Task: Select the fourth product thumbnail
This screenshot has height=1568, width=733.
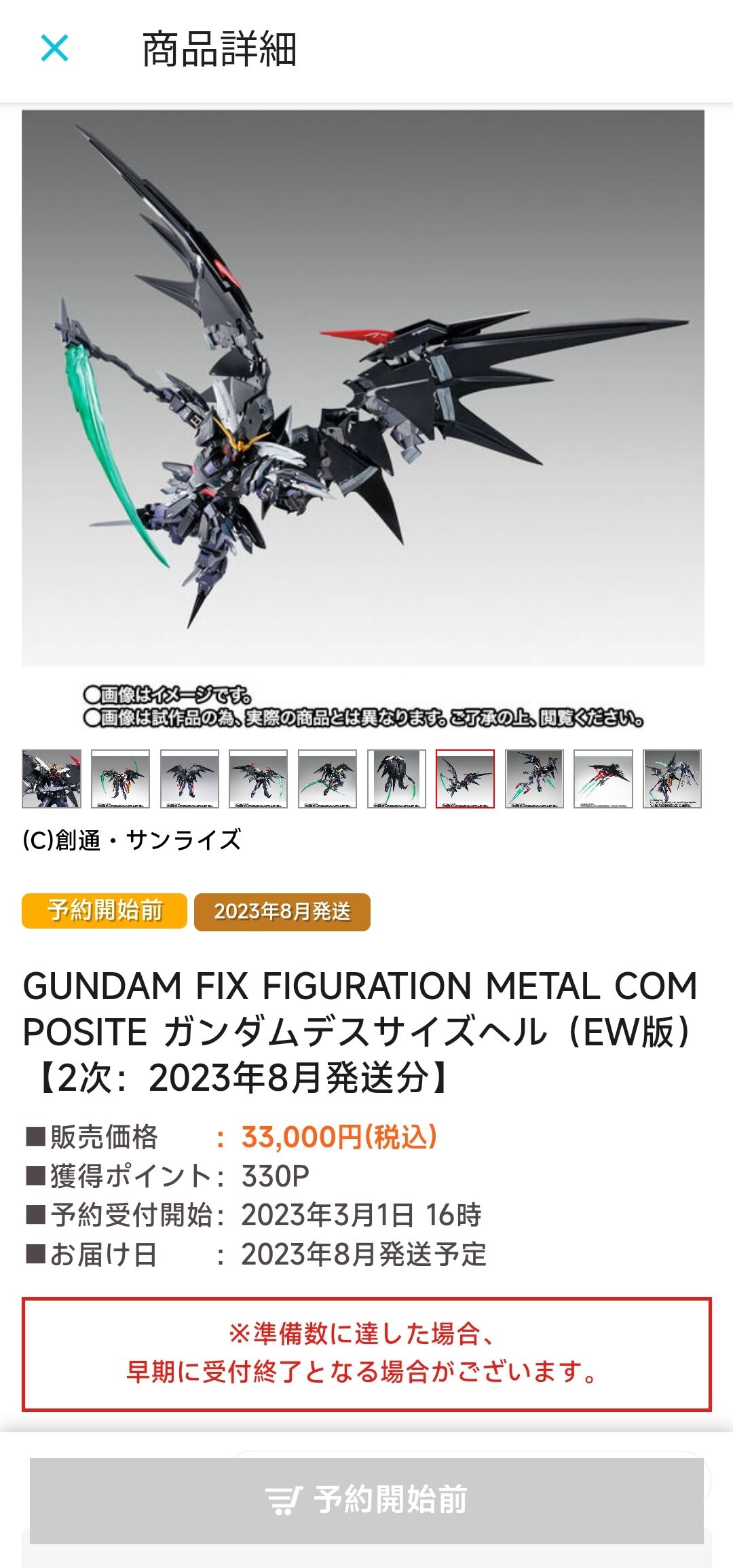Action: 258,779
